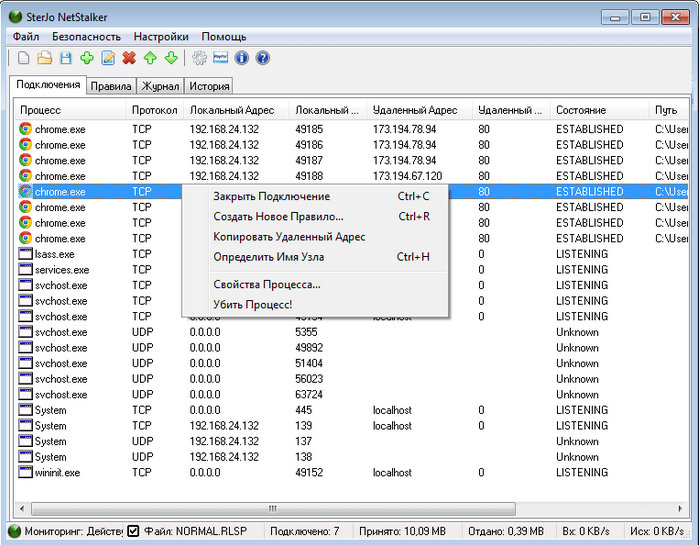
Task: Open rules file with folder icon
Action: click(44, 58)
